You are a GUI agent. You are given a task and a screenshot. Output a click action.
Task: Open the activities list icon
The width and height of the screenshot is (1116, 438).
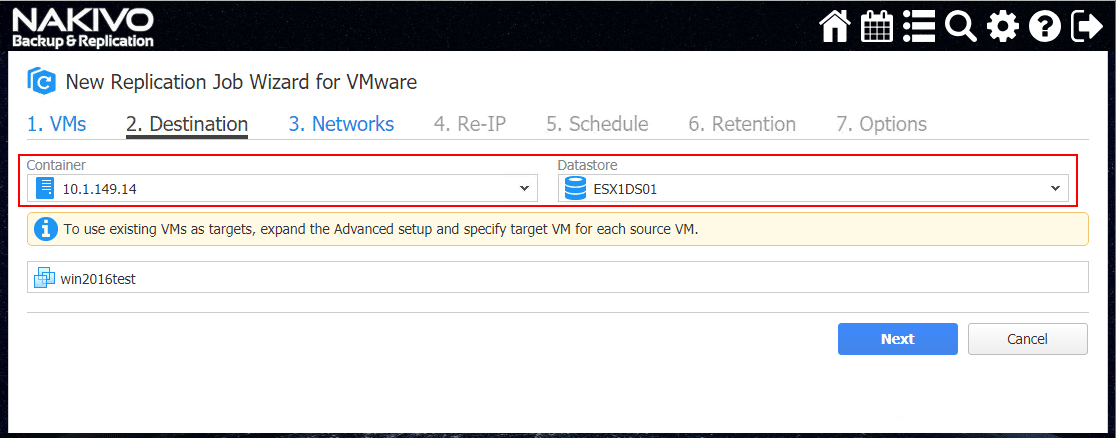pos(918,27)
